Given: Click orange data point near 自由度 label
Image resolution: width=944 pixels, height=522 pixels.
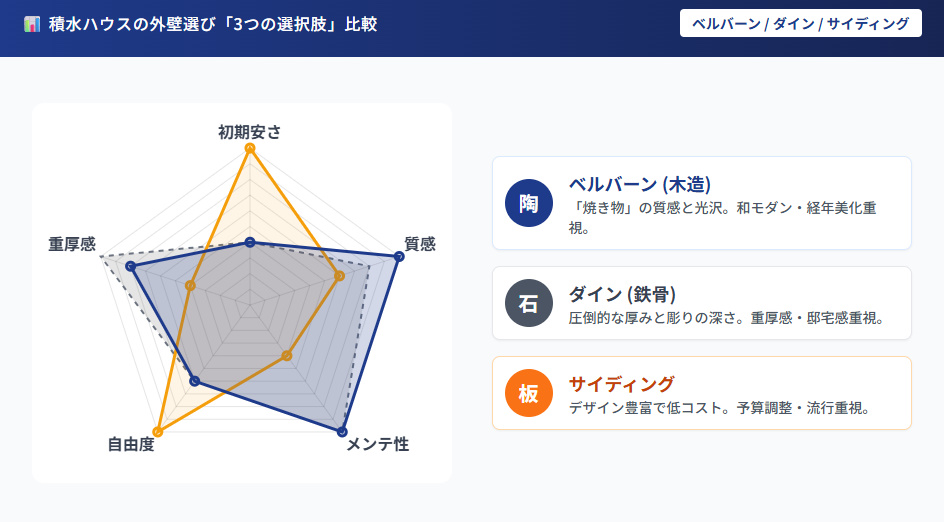Looking at the screenshot, I should (x=158, y=432).
